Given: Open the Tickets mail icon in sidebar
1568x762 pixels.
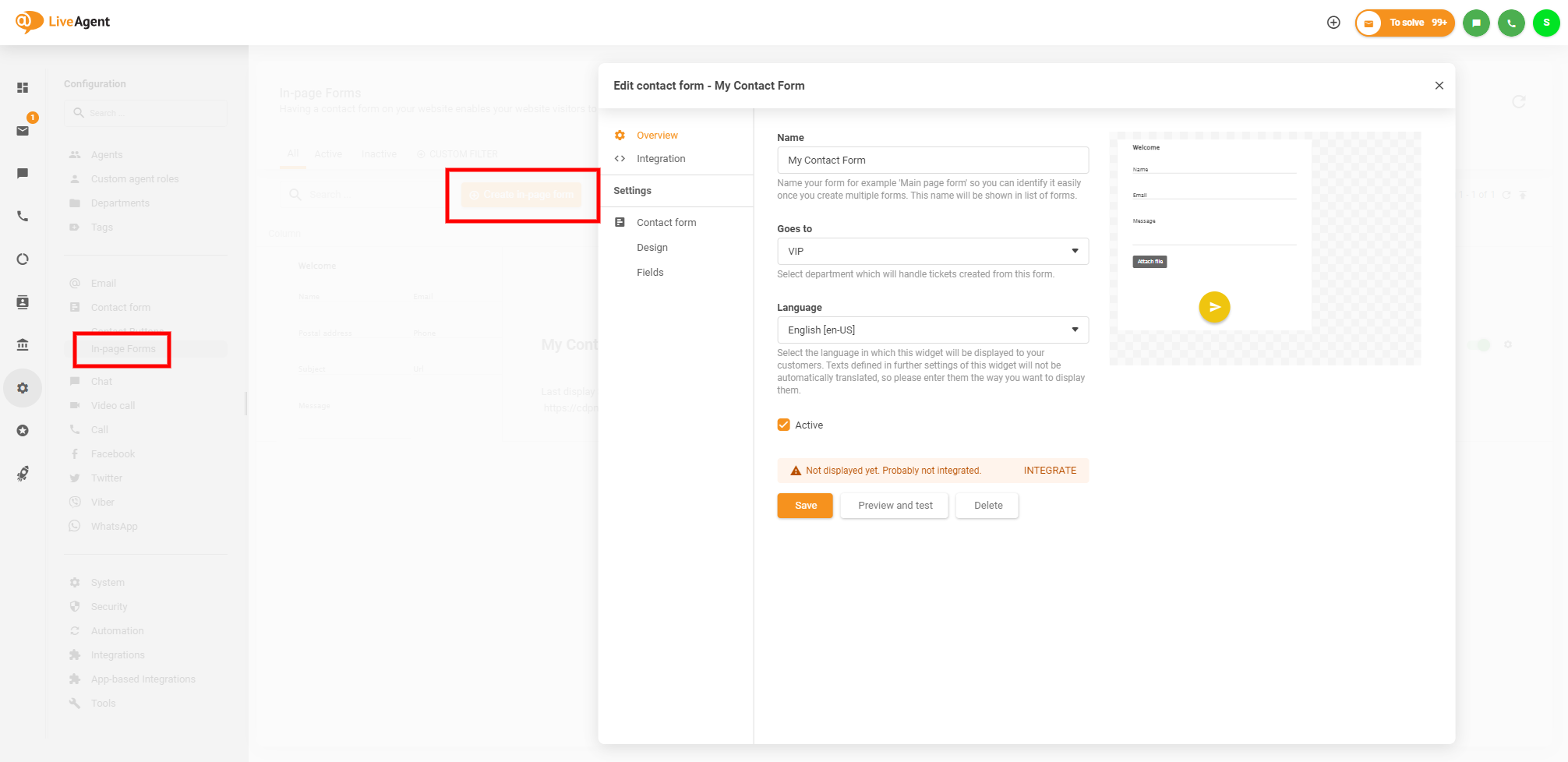Looking at the screenshot, I should 23,130.
